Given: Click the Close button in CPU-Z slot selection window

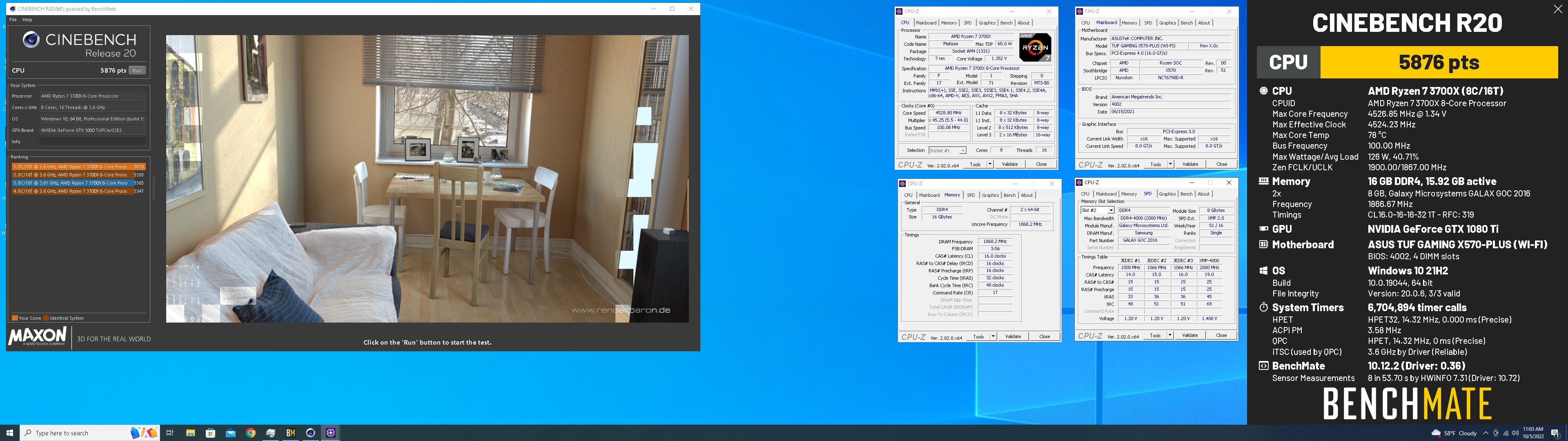Looking at the screenshot, I should 1221,335.
